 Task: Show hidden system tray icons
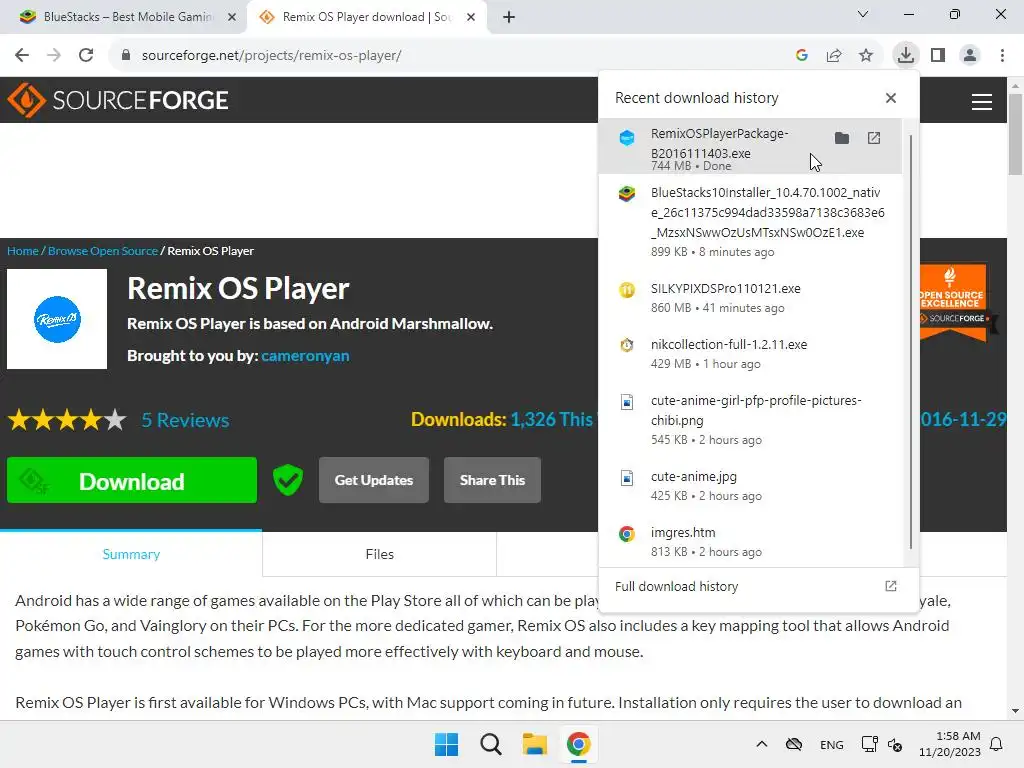[761, 744]
